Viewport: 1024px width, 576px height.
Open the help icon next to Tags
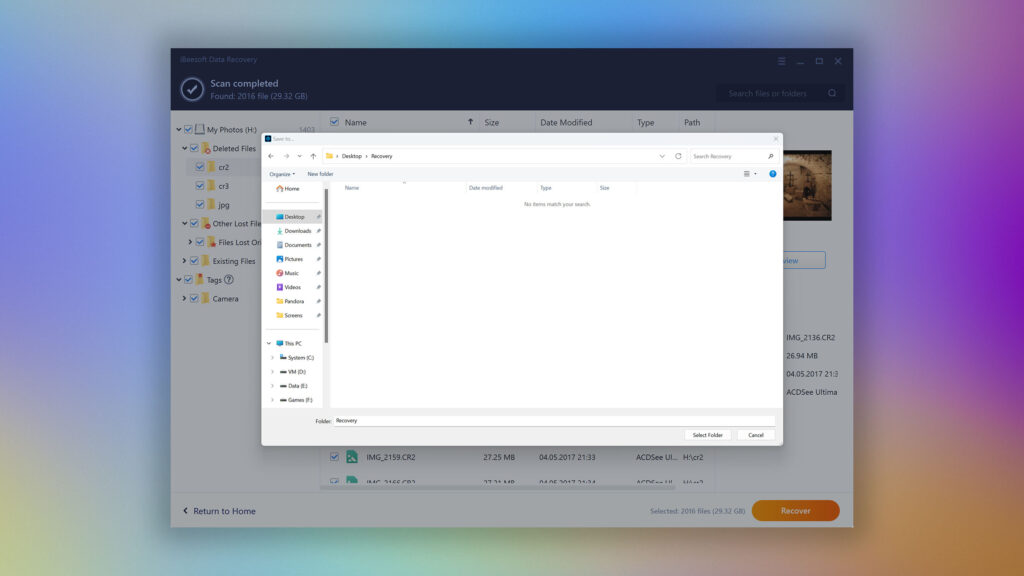pos(229,280)
